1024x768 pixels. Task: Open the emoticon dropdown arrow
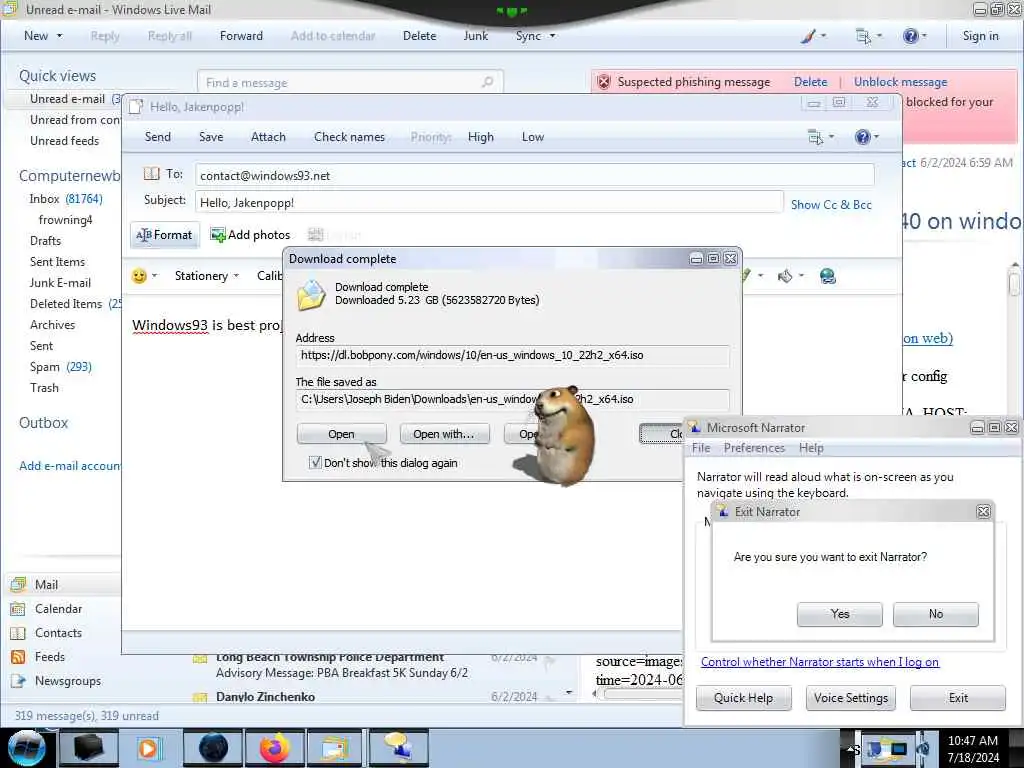point(155,276)
